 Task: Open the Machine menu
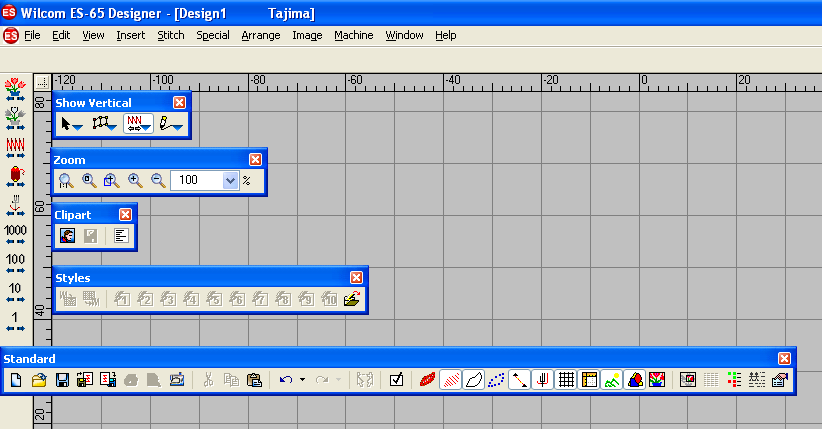tap(354, 35)
